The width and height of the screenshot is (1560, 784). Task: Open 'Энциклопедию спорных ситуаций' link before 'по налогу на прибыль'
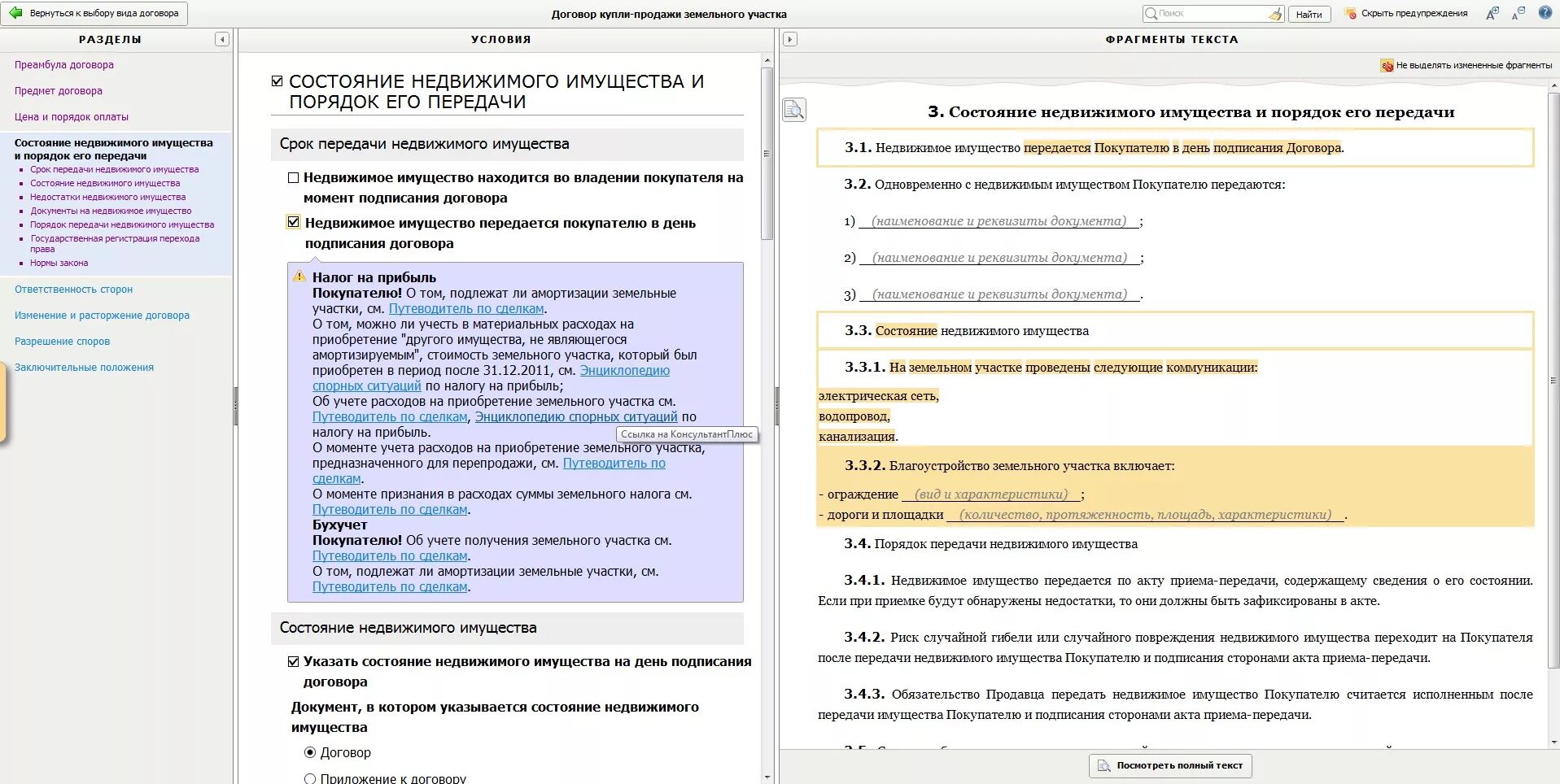(x=576, y=417)
